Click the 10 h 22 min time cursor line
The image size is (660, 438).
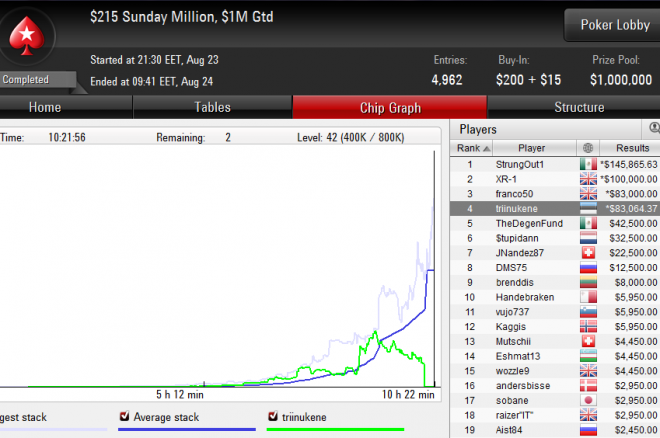point(434,268)
